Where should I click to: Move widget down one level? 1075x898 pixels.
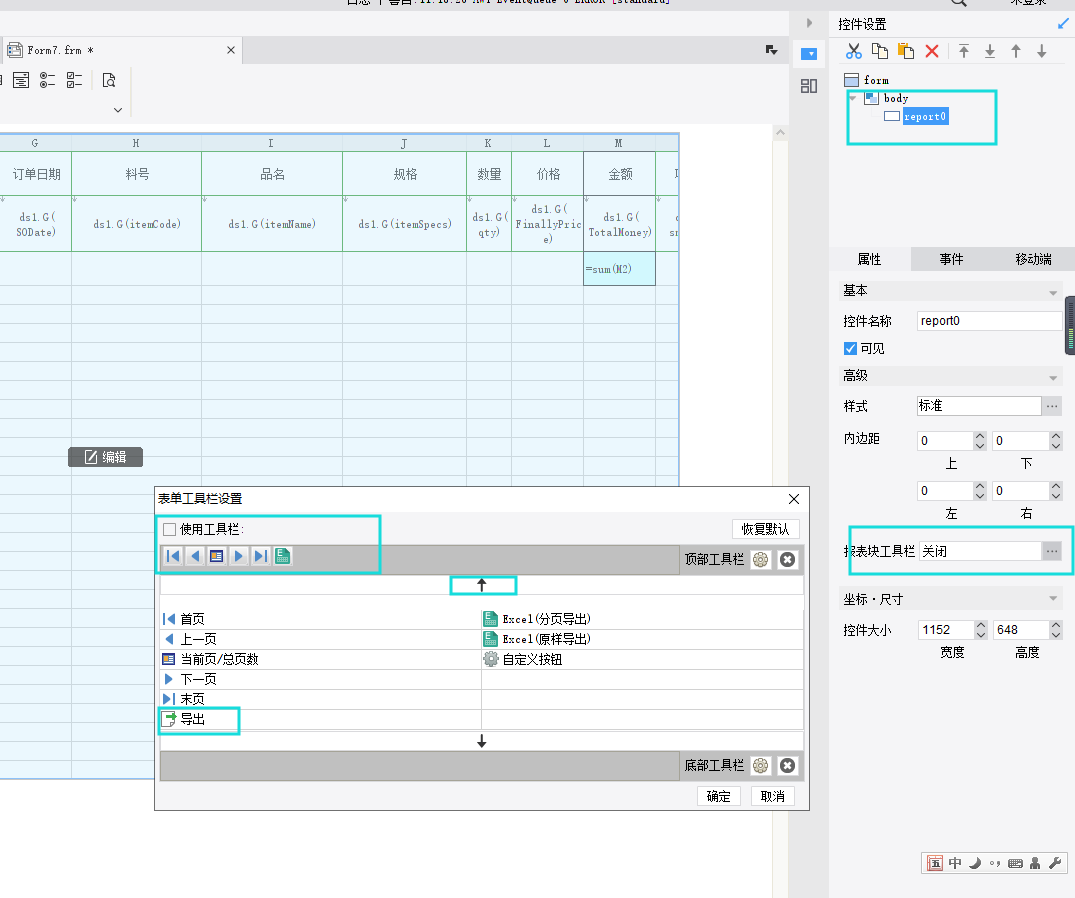point(1041,51)
